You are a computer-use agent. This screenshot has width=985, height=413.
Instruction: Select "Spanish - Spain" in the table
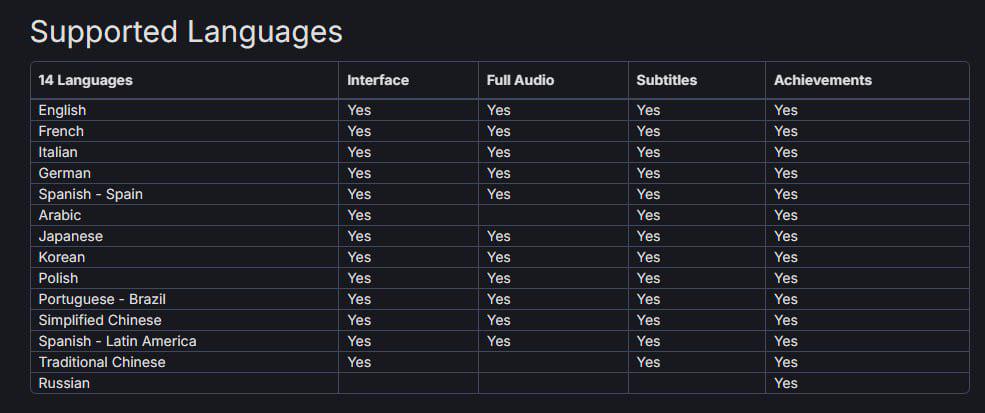90,194
